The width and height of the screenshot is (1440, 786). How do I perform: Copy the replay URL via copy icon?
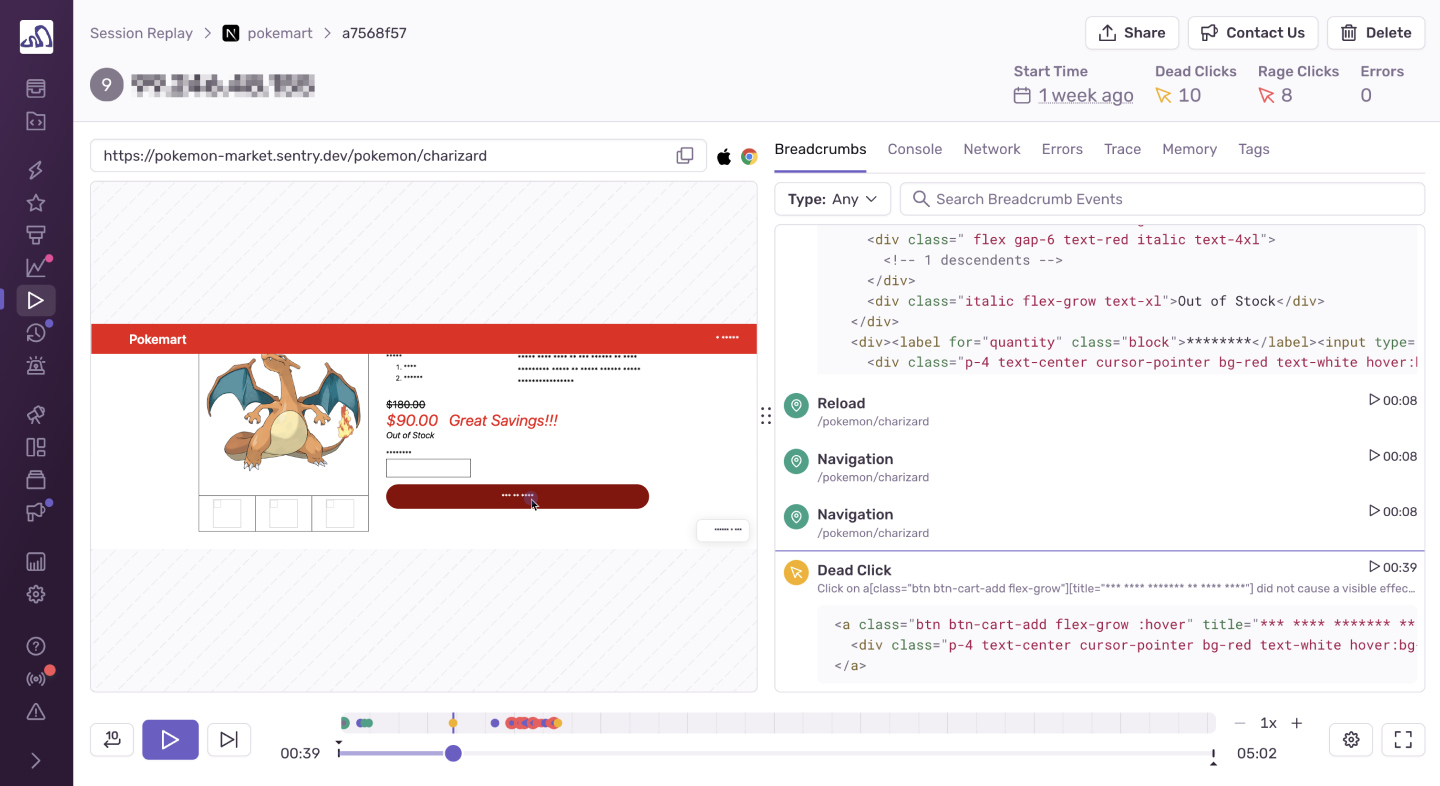tap(685, 155)
